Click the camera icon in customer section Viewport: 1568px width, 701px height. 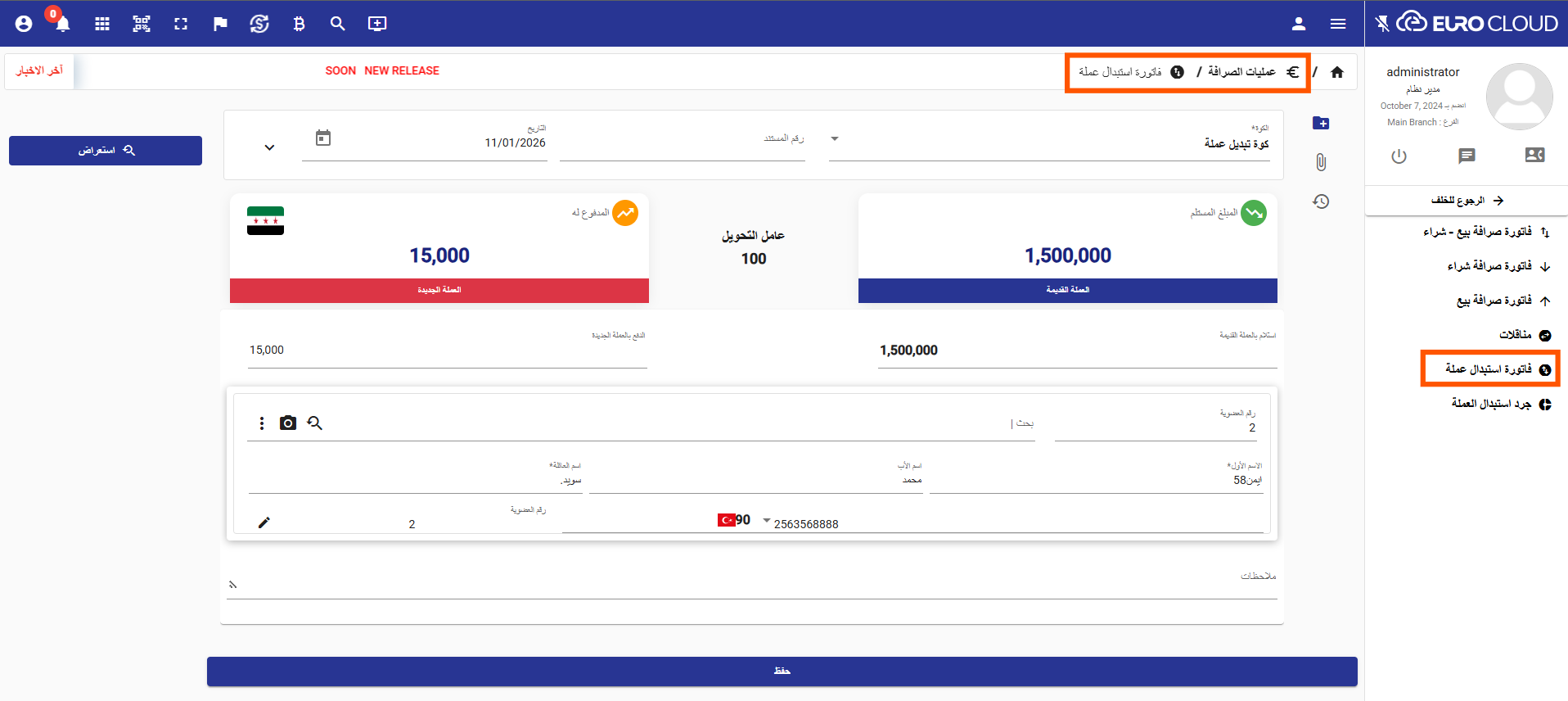(x=288, y=423)
